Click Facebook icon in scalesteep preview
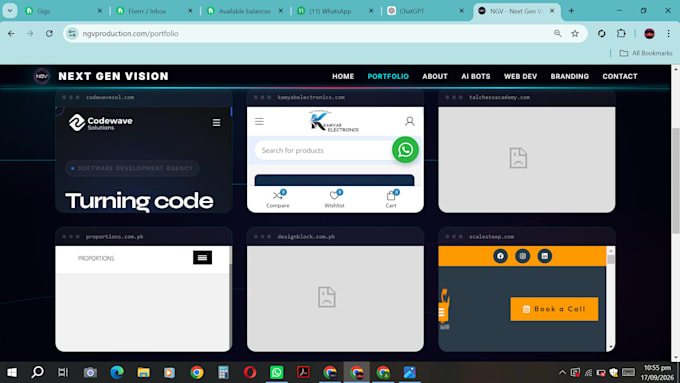The height and width of the screenshot is (383, 680). [500, 256]
